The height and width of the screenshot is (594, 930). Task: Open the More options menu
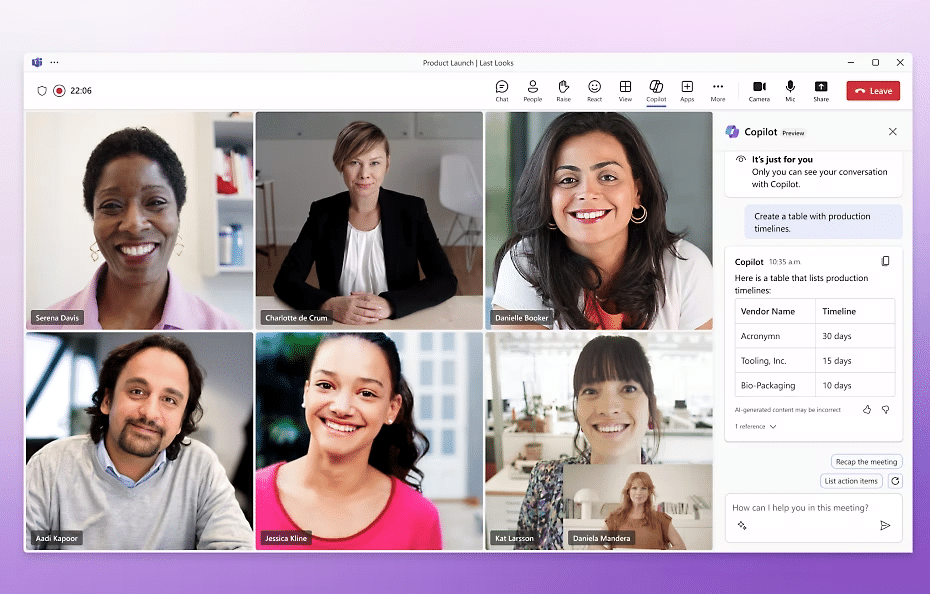tap(718, 90)
